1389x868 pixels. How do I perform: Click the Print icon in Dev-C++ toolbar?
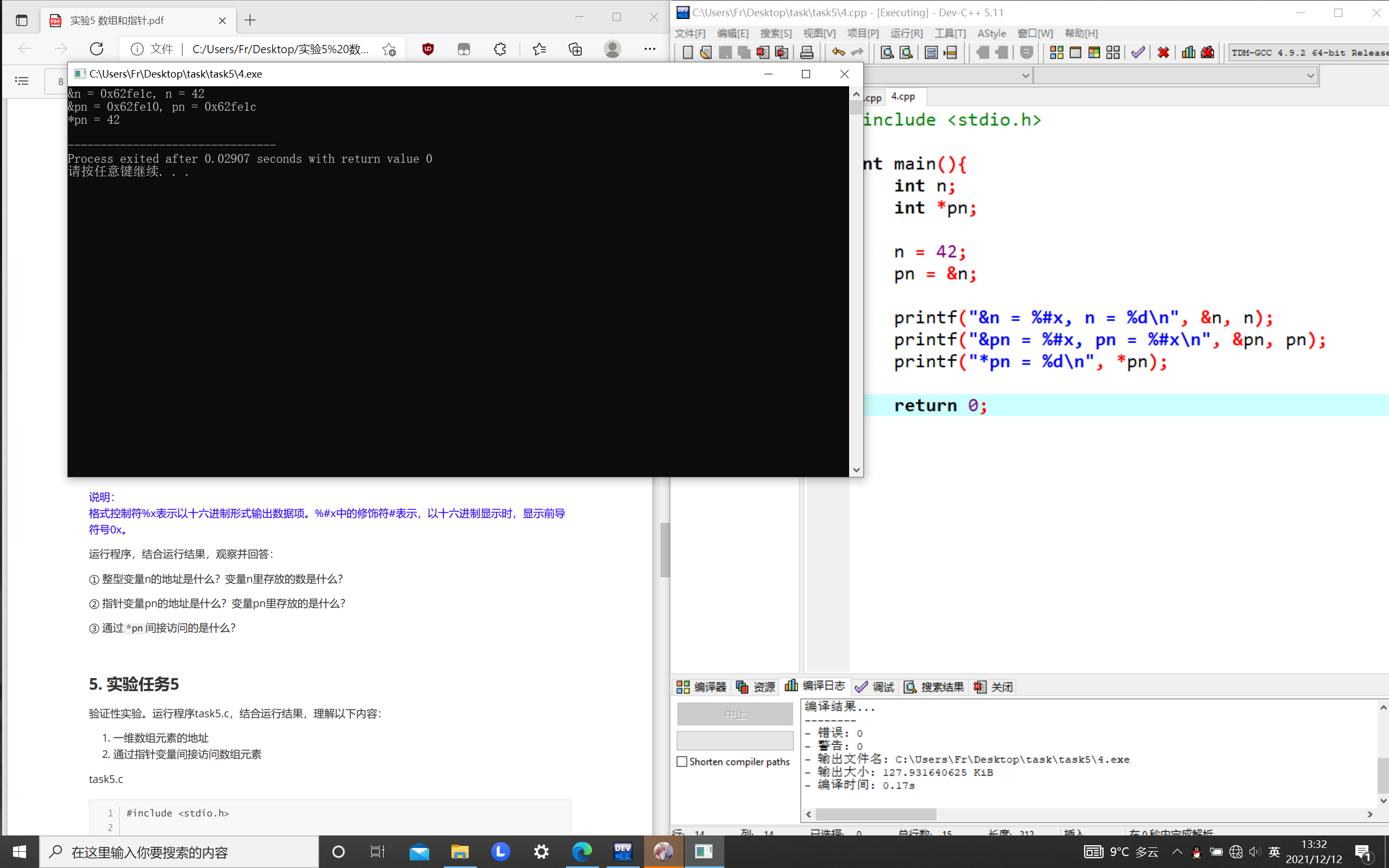coord(806,52)
